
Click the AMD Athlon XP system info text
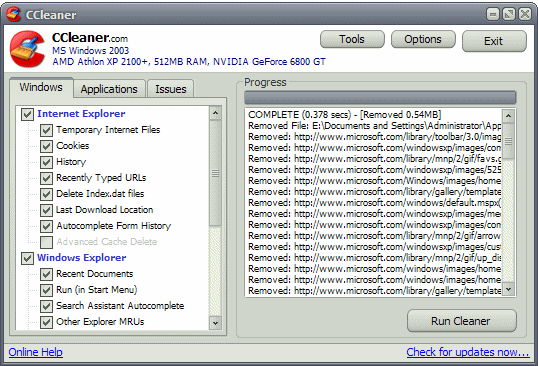pos(189,62)
